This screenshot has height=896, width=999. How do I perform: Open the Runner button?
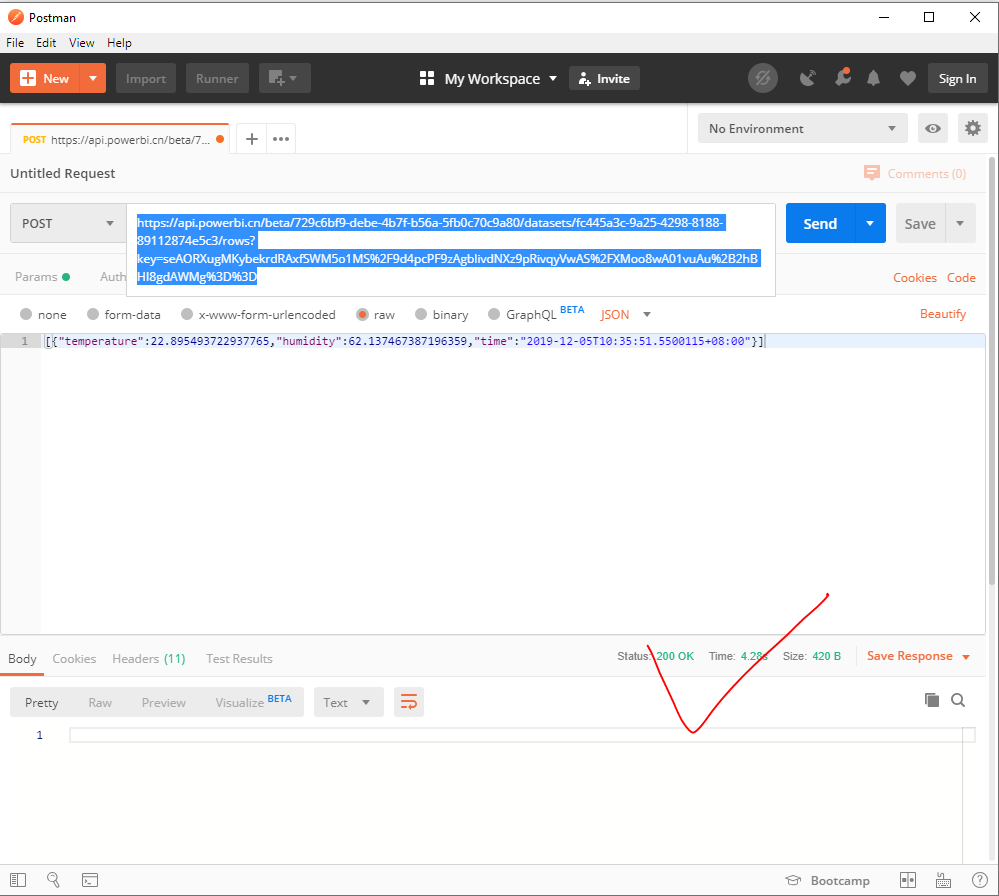click(217, 78)
